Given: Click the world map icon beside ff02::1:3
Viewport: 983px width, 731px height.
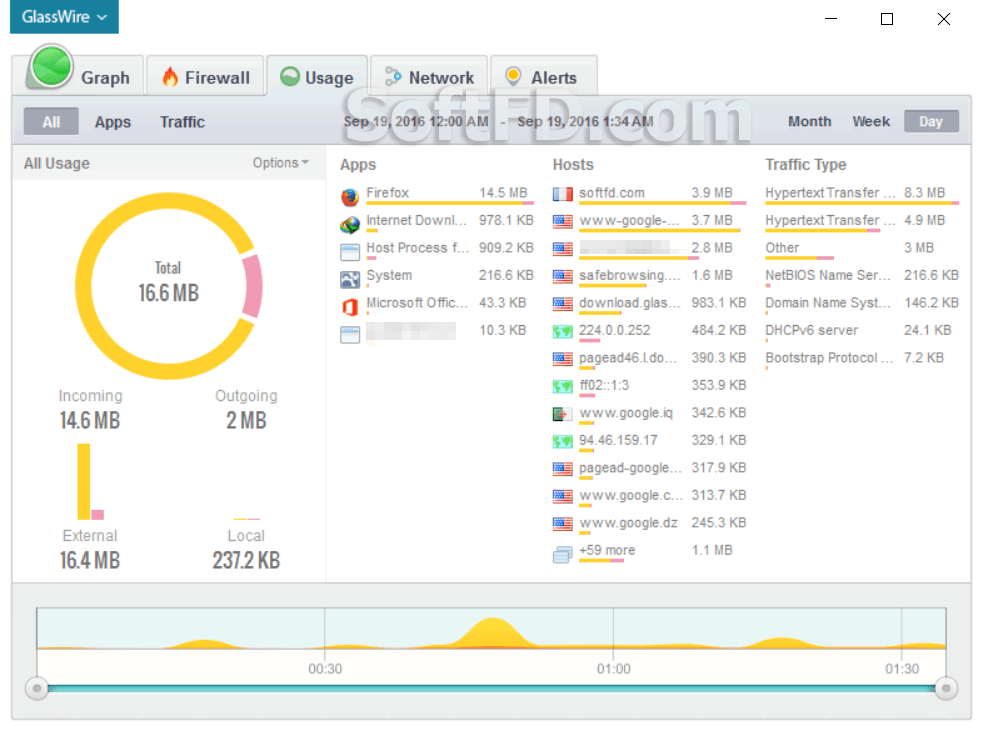Looking at the screenshot, I should [562, 386].
